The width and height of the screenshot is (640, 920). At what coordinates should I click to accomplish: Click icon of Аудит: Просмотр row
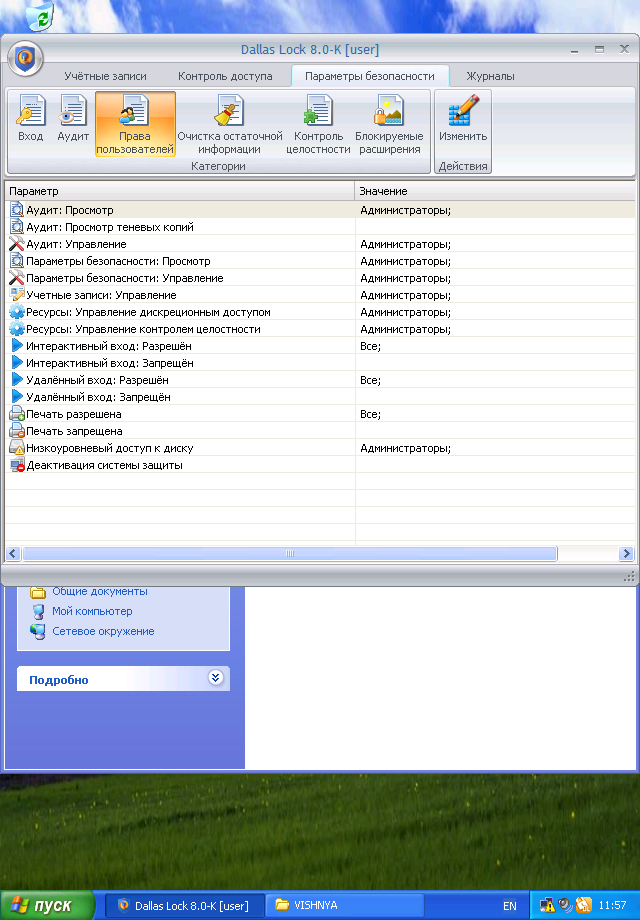coord(17,209)
